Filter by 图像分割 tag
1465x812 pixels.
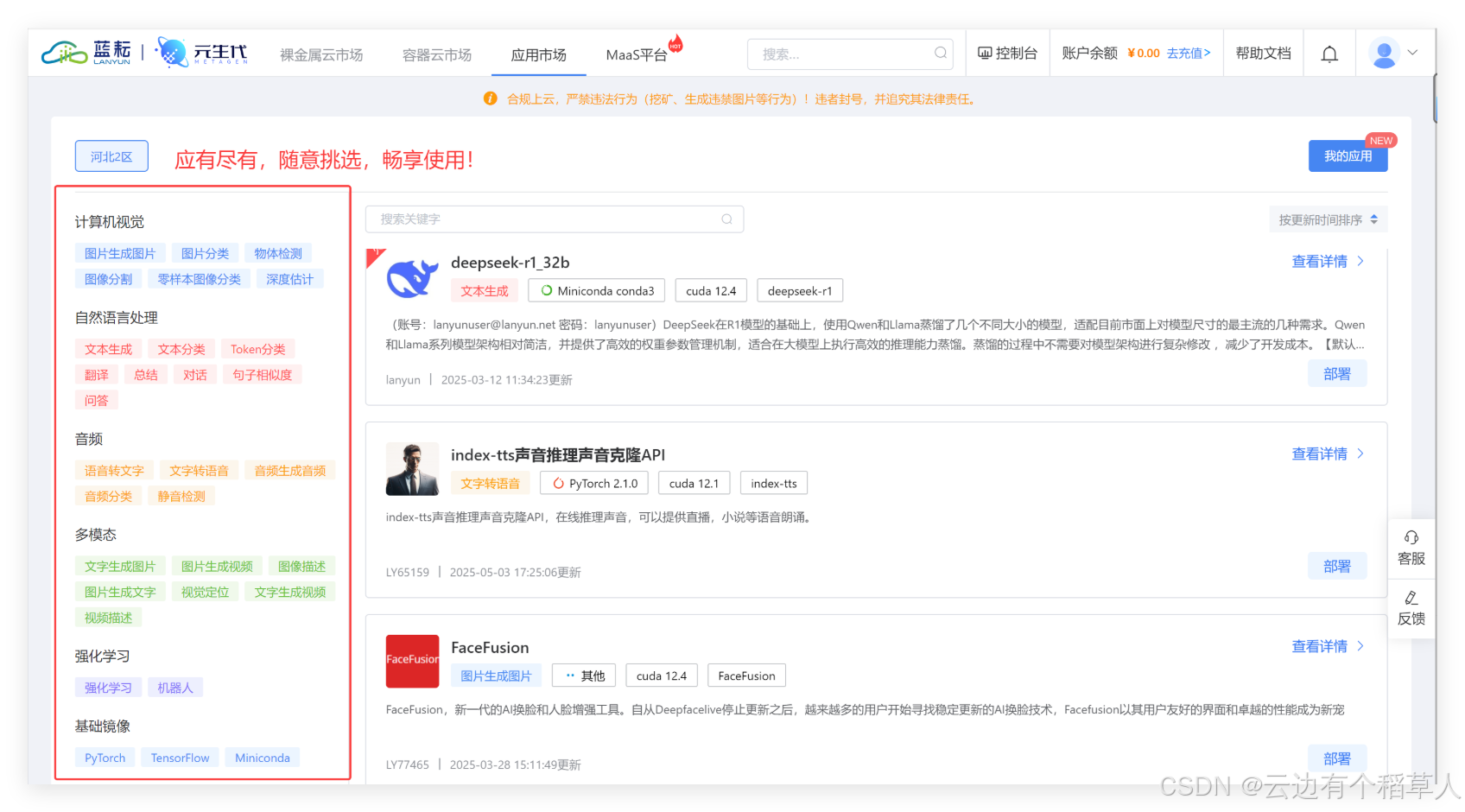pyautogui.click(x=108, y=279)
